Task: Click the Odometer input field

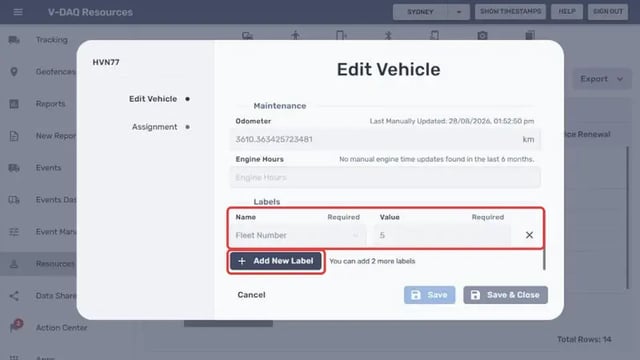Action: pyautogui.click(x=385, y=140)
